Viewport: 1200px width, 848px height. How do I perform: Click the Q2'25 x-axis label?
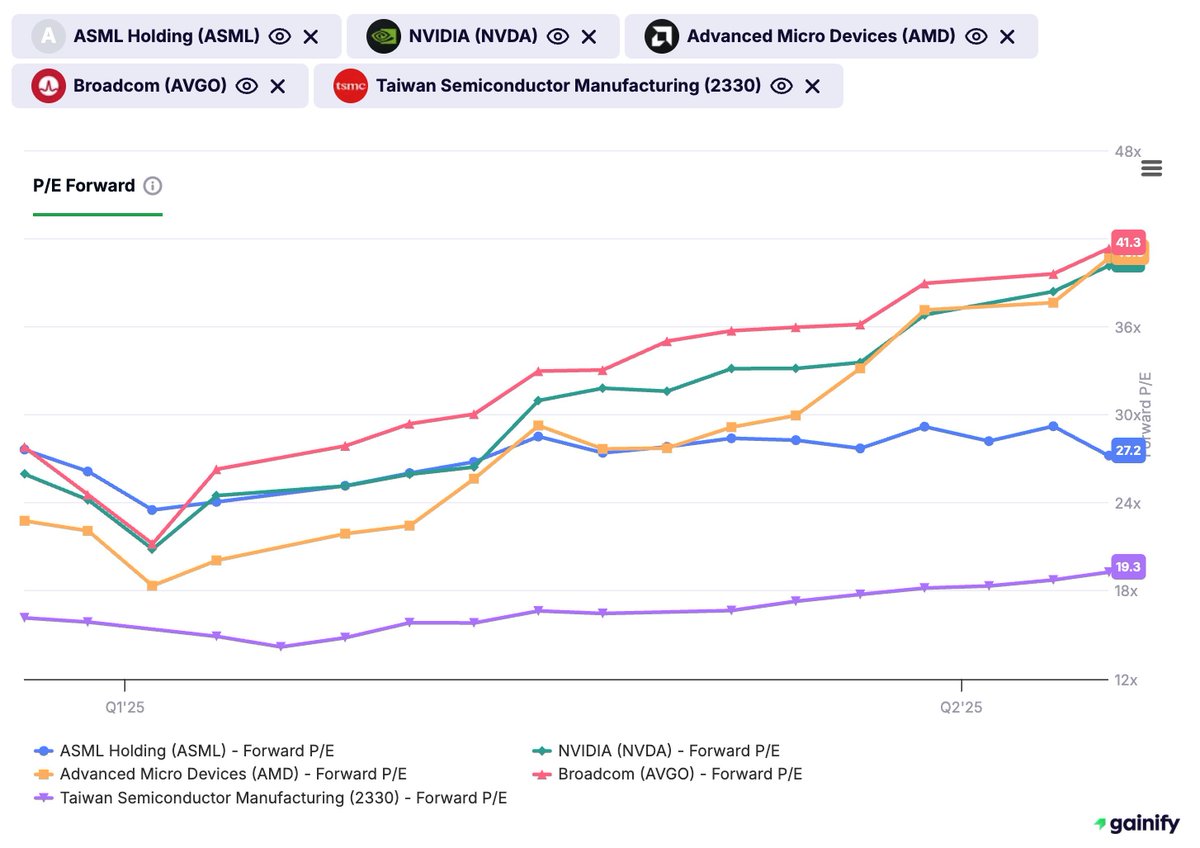pyautogui.click(x=961, y=708)
